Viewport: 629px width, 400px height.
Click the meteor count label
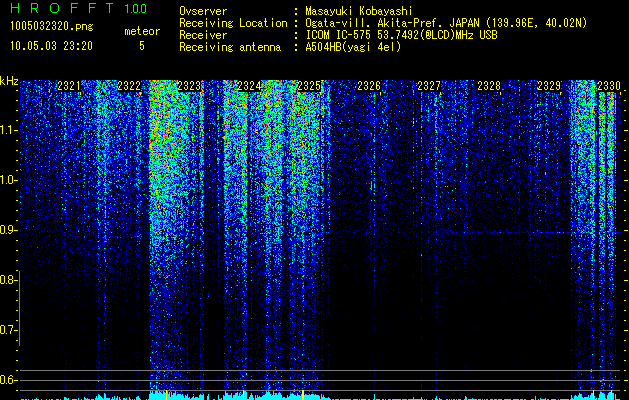142,31
